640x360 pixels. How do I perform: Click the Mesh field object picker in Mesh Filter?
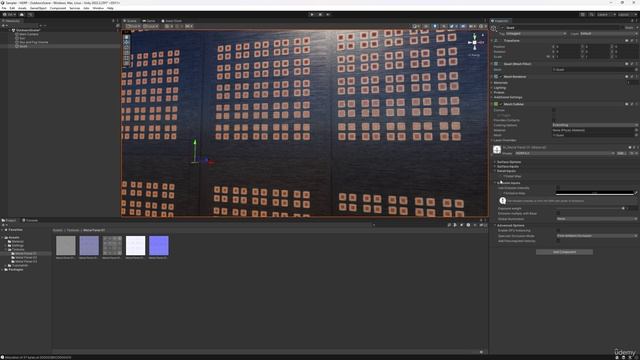coord(636,70)
